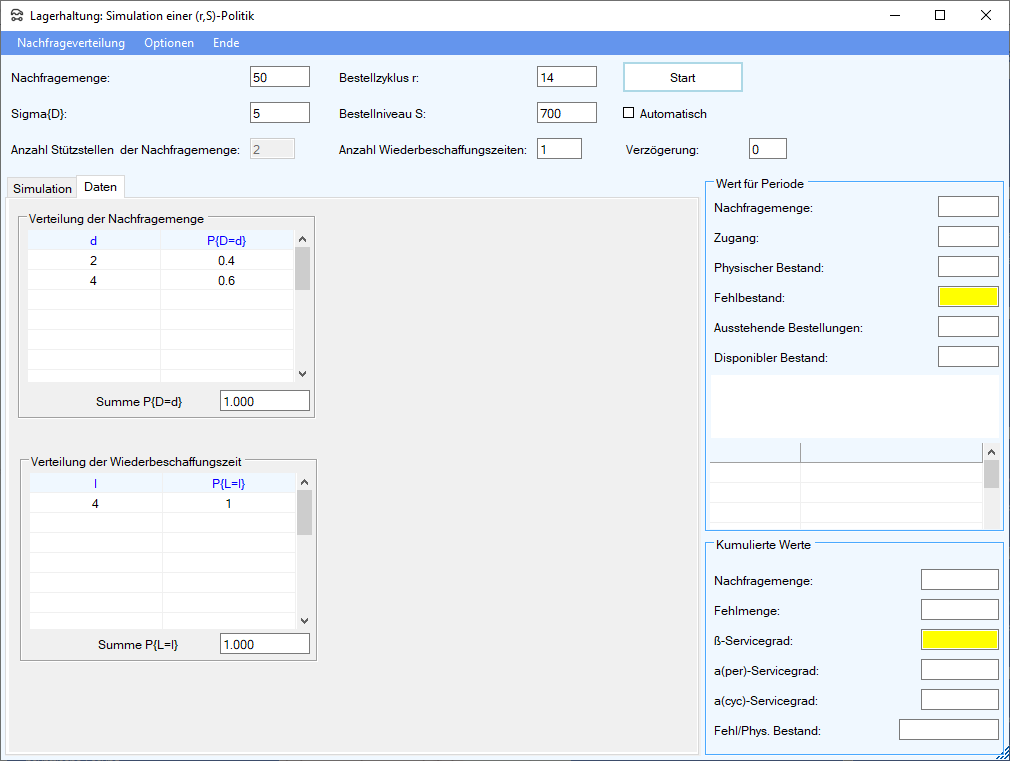
Task: Click the Bestellzyklus r field
Action: [x=566, y=77]
